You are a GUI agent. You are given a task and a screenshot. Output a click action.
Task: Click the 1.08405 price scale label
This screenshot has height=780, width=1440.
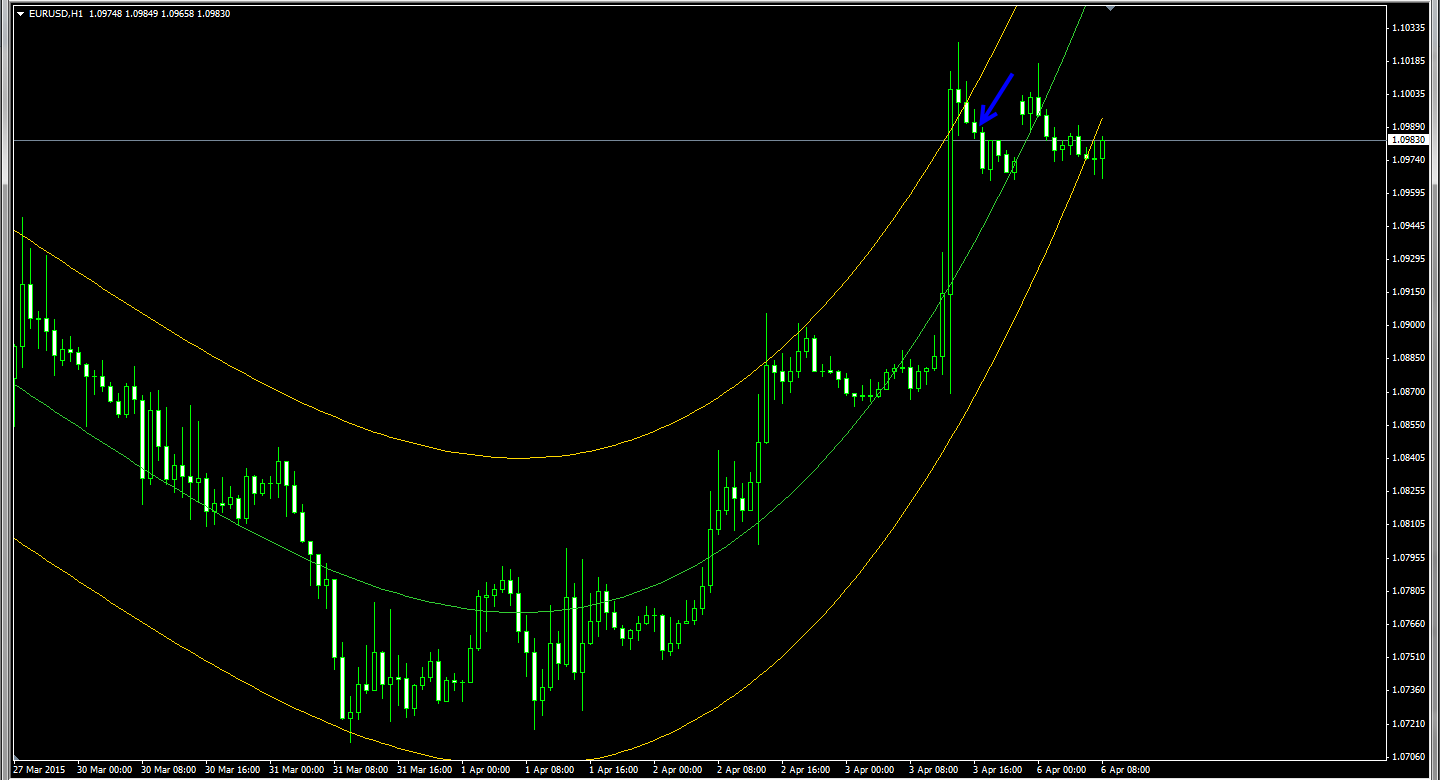[x=1410, y=458]
